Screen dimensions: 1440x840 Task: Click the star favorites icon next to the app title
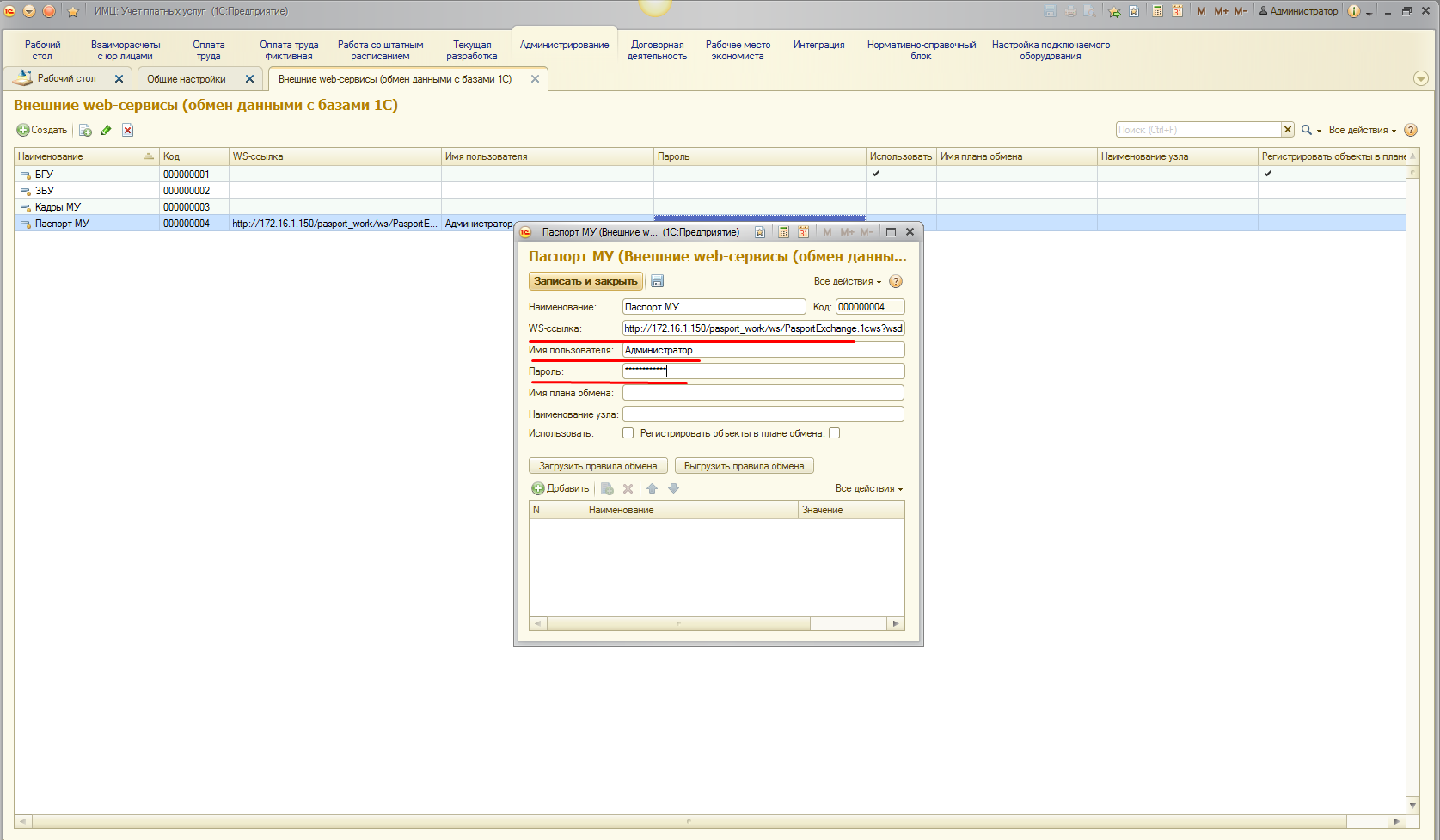[x=73, y=11]
